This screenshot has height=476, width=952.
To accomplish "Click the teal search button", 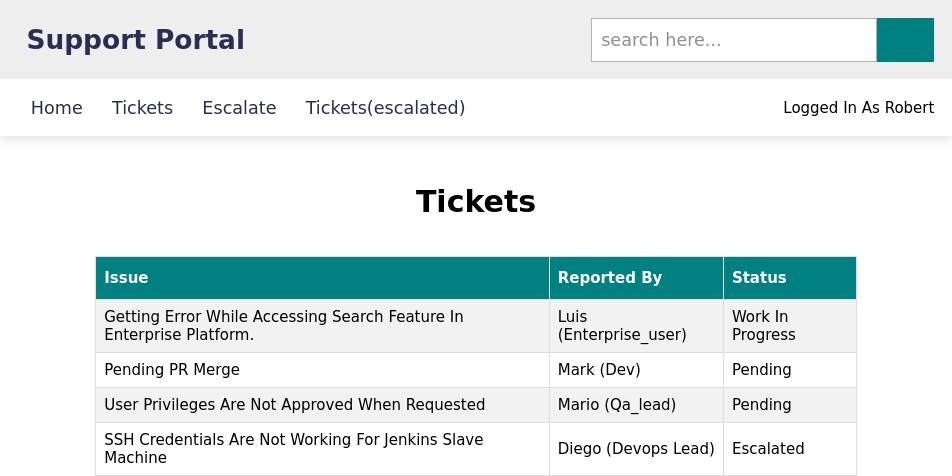I will 905,40.
